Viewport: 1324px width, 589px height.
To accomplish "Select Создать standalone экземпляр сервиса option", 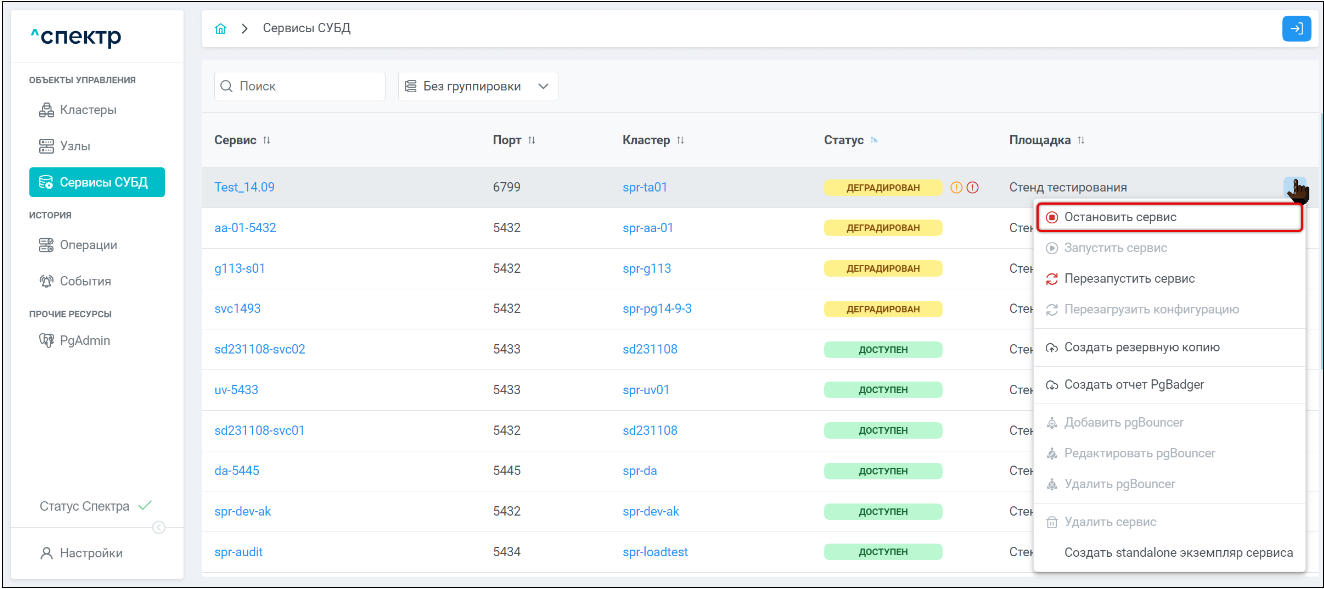I will click(x=1178, y=553).
